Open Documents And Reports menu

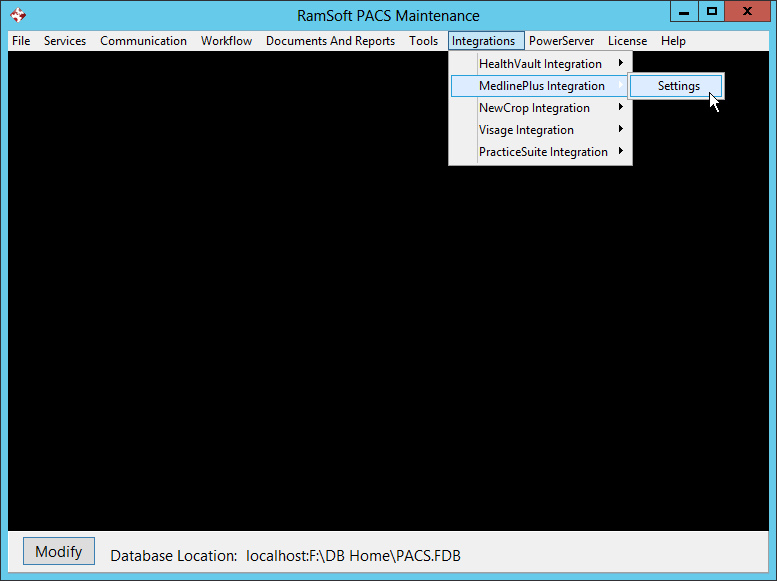330,41
